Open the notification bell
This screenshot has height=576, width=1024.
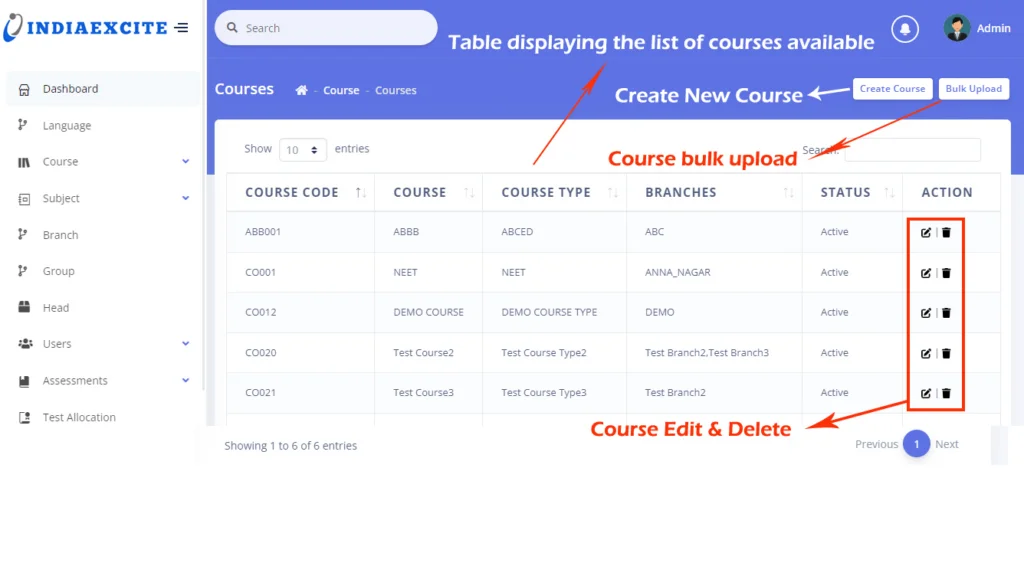[x=905, y=29]
